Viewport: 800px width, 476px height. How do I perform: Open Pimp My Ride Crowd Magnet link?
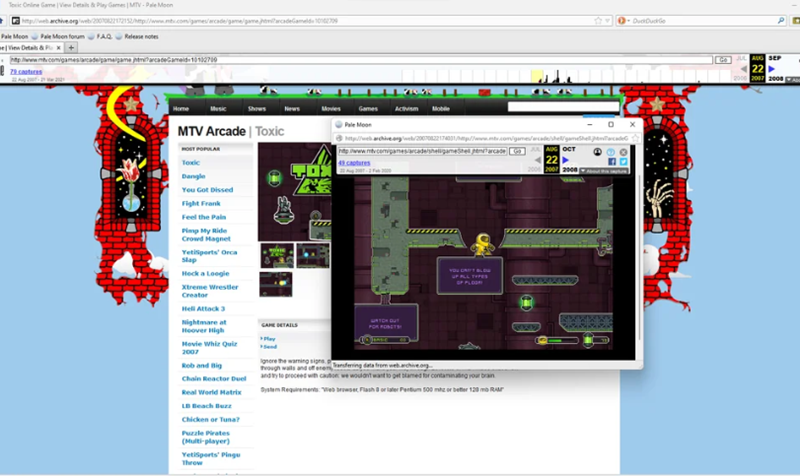[206, 235]
